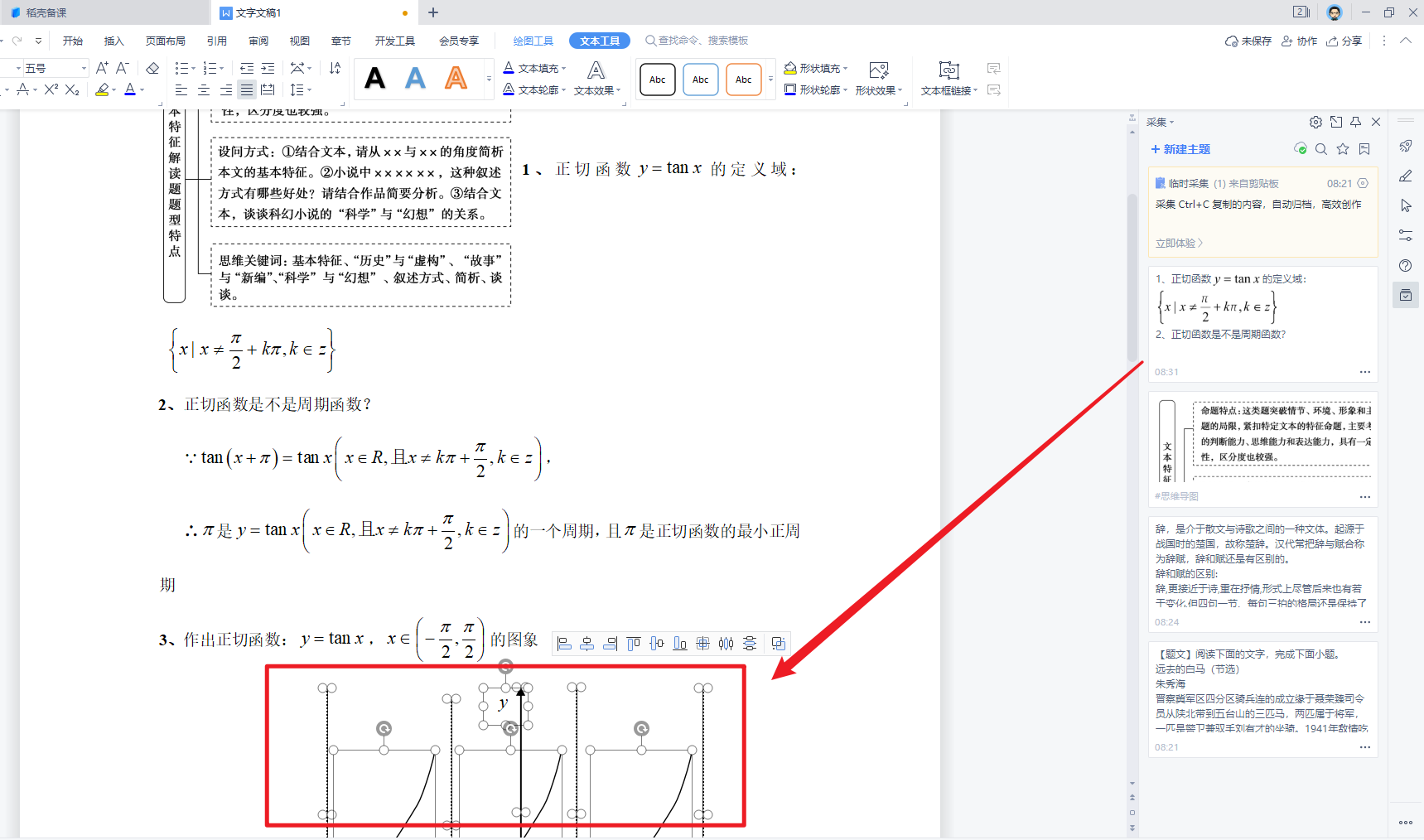
Task: Click 立即体验 link in clipboard card
Action: coord(1179,243)
